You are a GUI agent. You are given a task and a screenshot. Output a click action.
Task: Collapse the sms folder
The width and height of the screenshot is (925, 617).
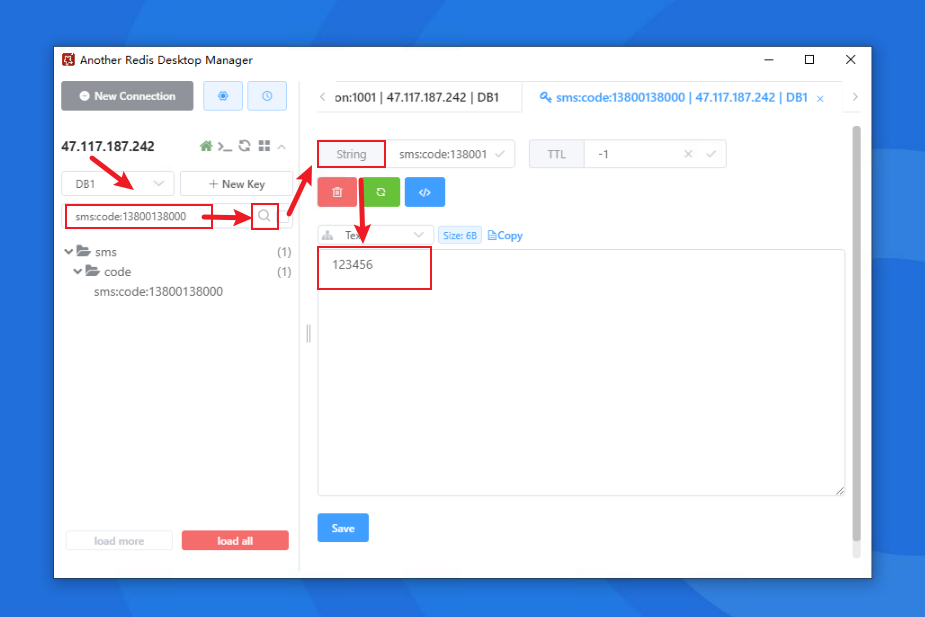[68, 252]
